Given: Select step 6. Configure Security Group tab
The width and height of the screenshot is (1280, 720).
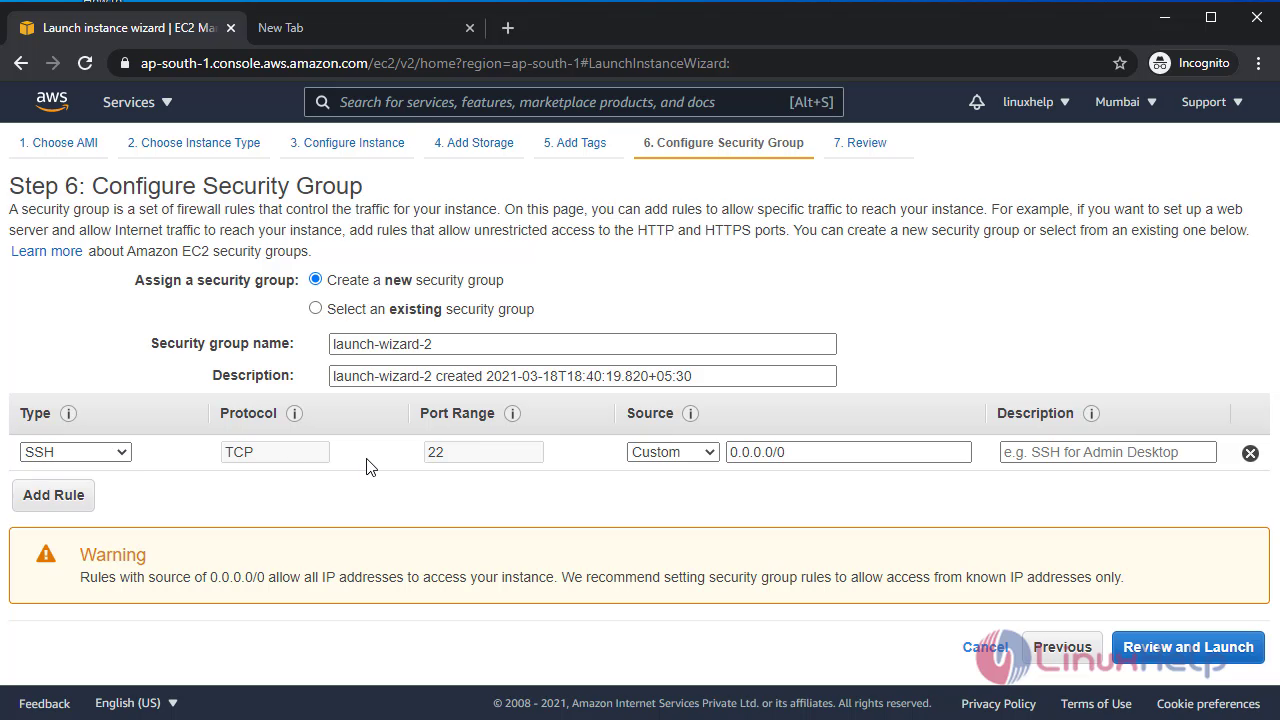Looking at the screenshot, I should pos(723,143).
